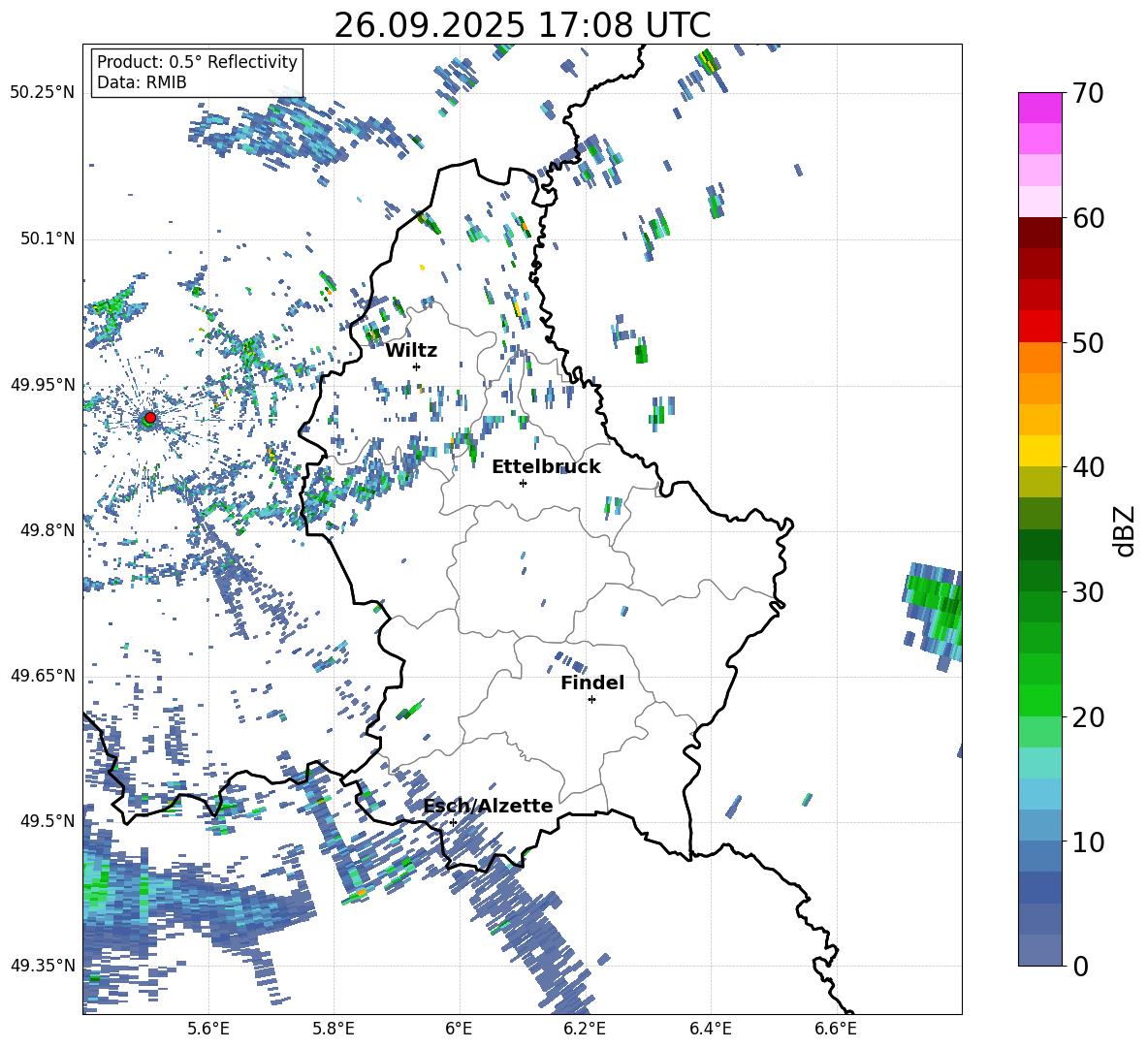The height and width of the screenshot is (1048, 1148).
Task: Click the 50.25°N latitude tick label
Action: pos(42,93)
